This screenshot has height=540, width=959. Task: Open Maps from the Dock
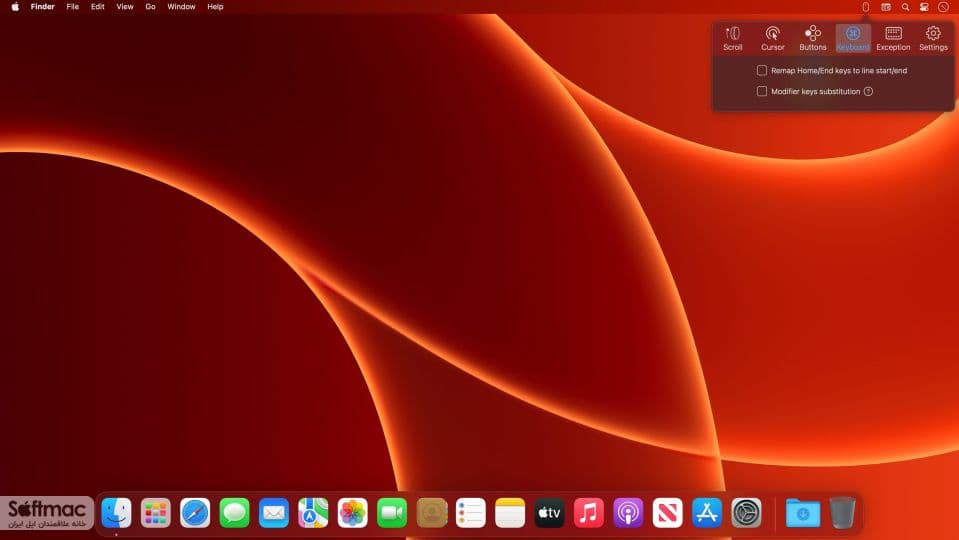[313, 512]
